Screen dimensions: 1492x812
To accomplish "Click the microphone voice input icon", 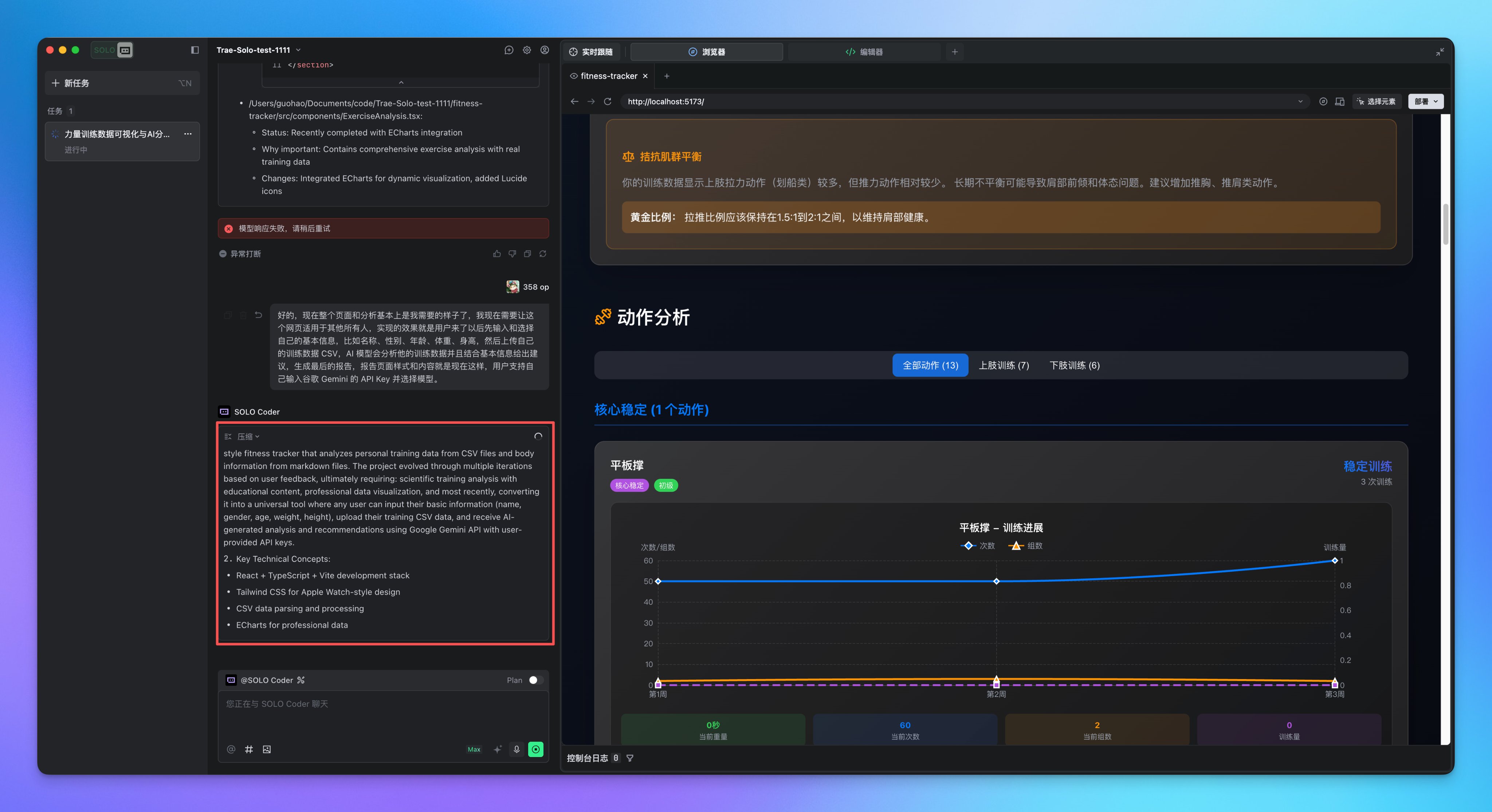I will coord(517,749).
